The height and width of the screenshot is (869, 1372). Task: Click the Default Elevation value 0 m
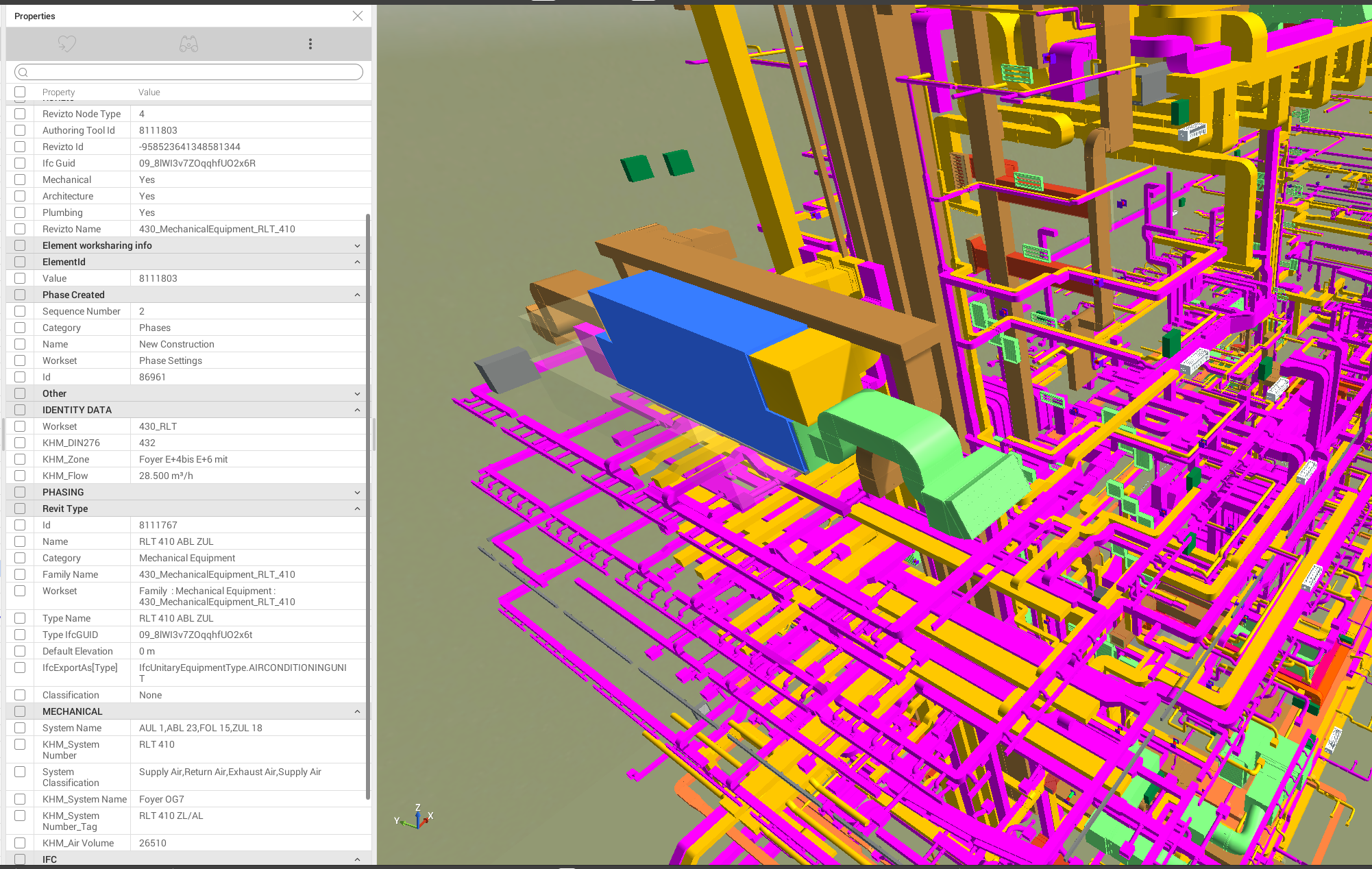tap(147, 651)
